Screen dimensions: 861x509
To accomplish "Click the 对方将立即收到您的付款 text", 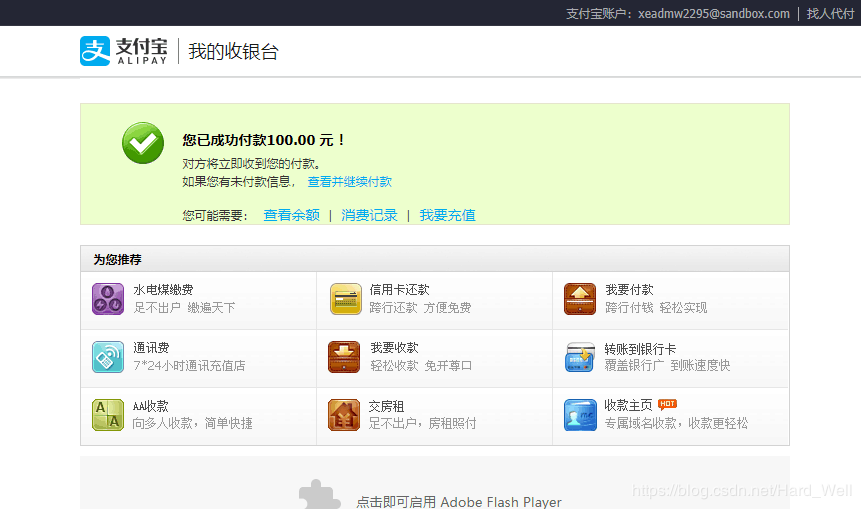I will (251, 164).
